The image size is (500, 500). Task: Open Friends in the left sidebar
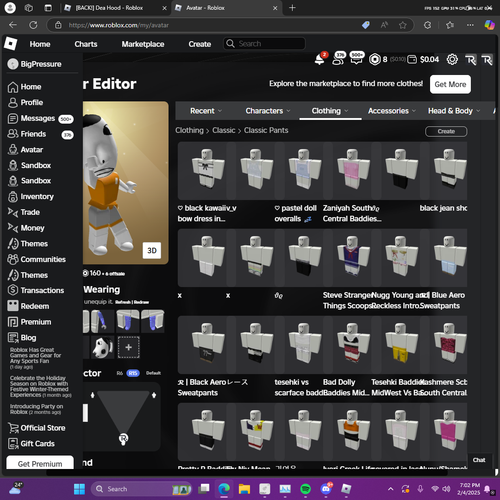40,134
